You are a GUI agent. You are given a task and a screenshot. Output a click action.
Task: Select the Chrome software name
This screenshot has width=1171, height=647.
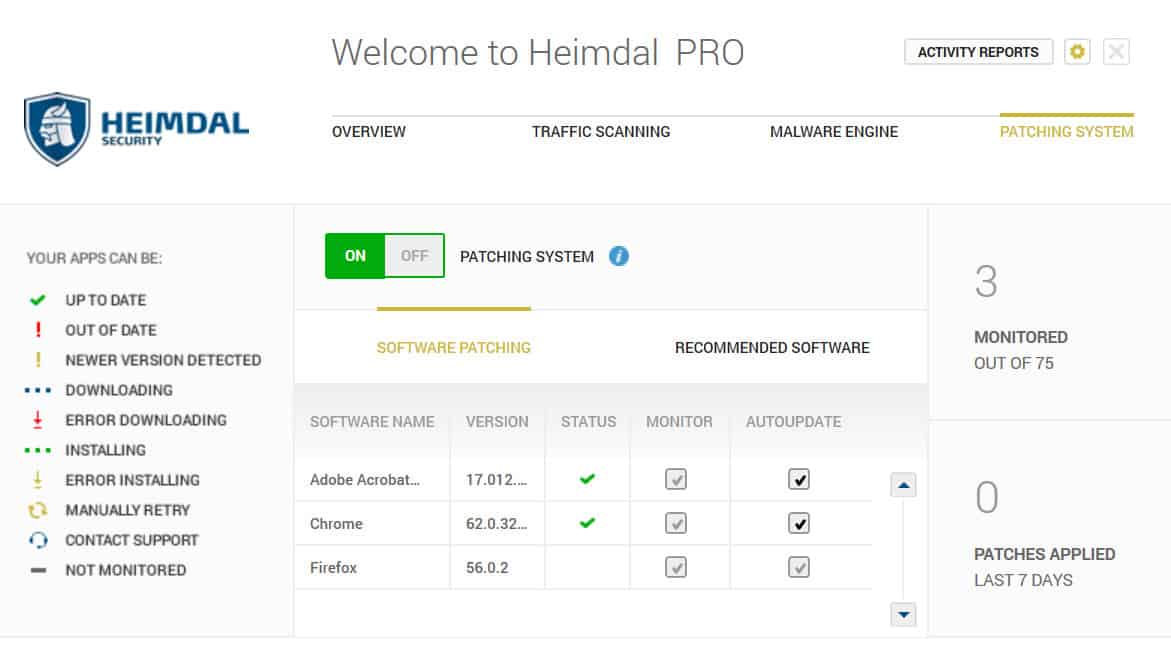coord(336,524)
